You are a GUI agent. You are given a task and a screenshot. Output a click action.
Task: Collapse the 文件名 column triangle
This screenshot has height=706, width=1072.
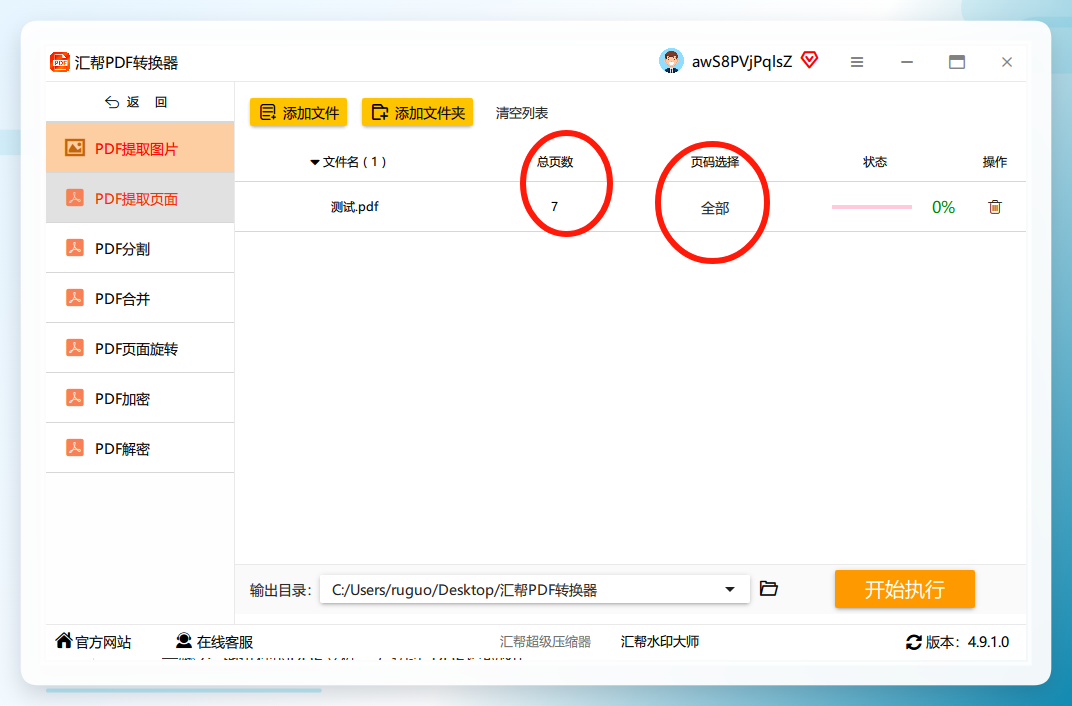[314, 163]
